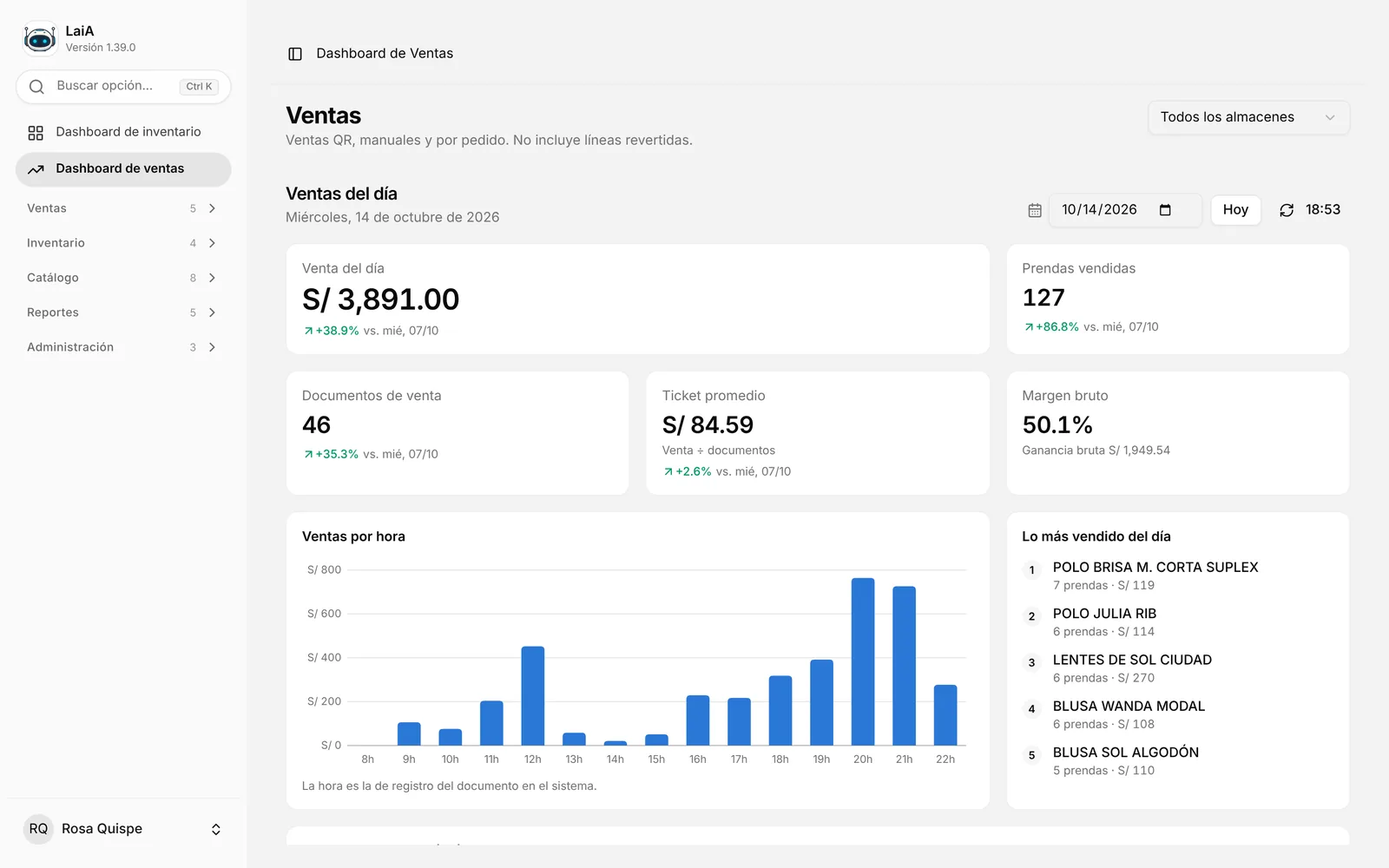Click the +38.9% change indicator
This screenshot has width=1389, height=868.
coord(331,331)
